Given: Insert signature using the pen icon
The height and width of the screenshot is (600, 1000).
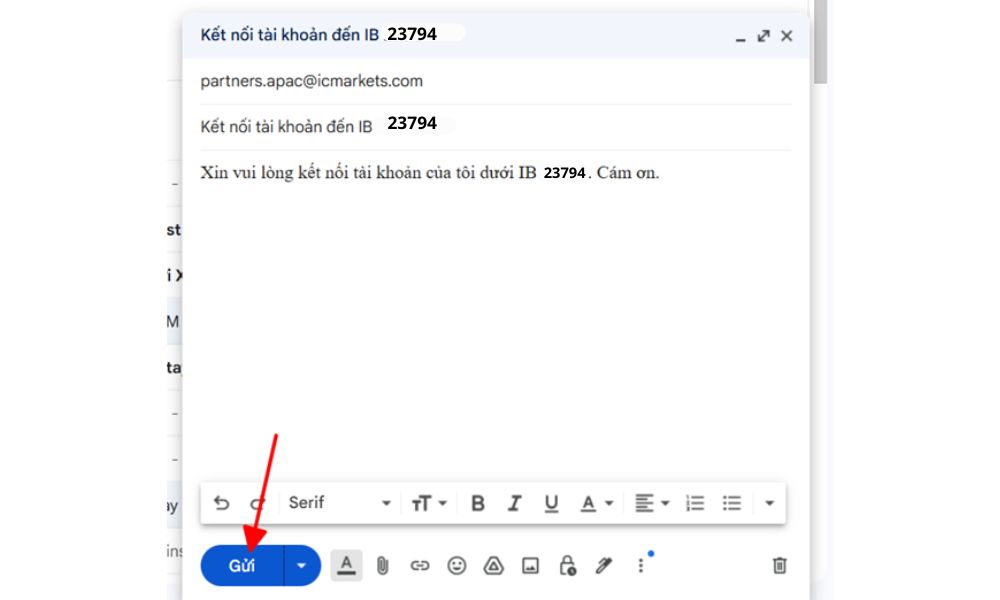Looking at the screenshot, I should [x=603, y=565].
